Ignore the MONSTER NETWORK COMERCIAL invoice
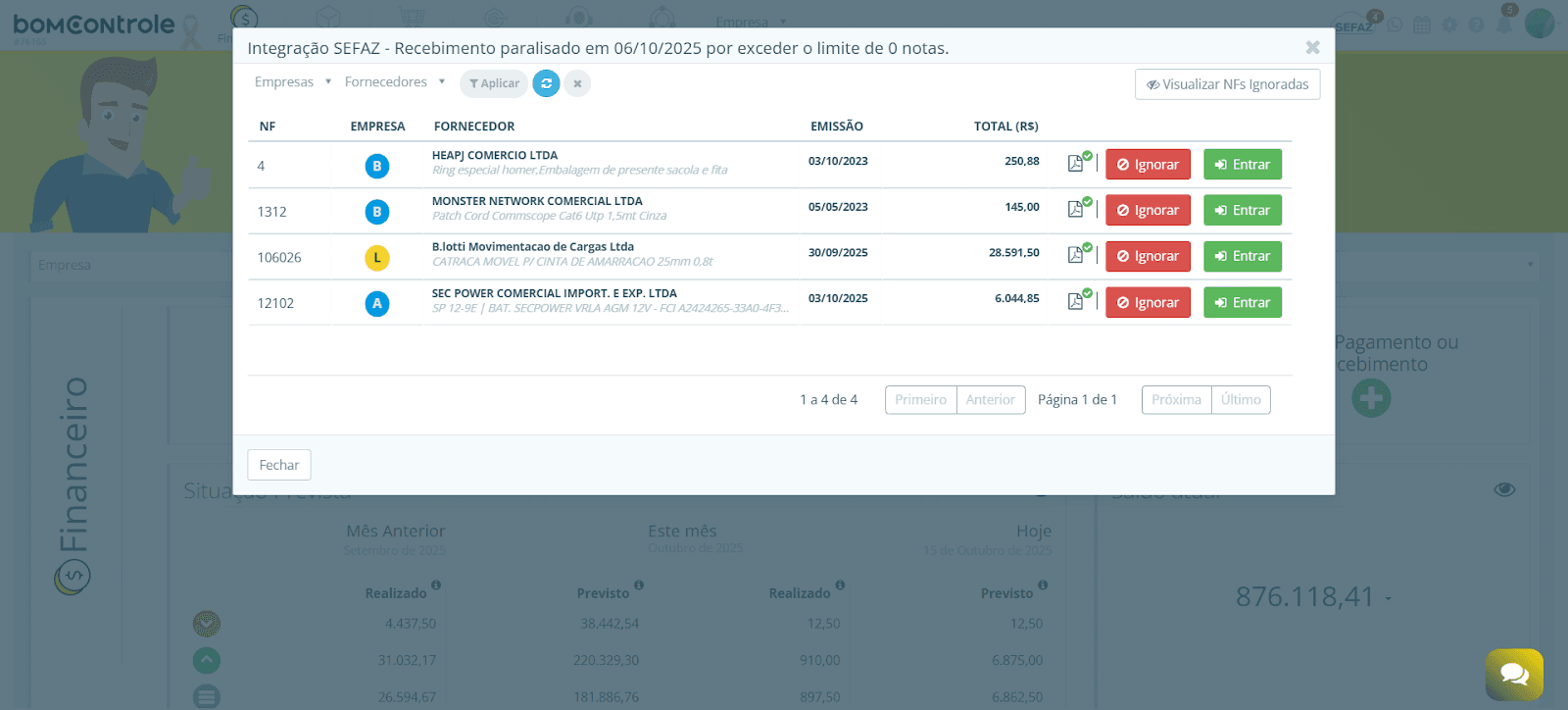 (1148, 210)
